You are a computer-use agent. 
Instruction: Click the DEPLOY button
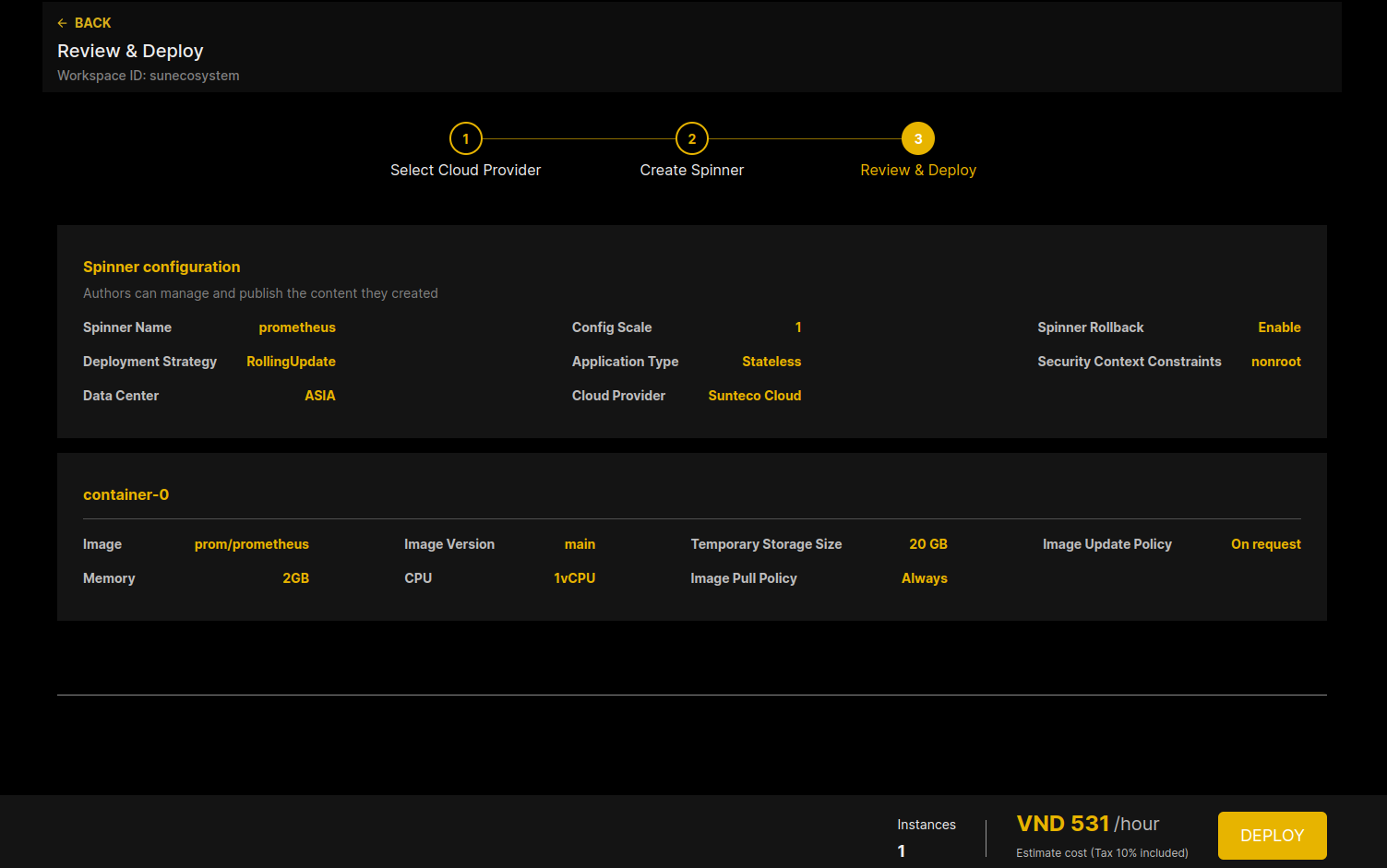pos(1273,836)
